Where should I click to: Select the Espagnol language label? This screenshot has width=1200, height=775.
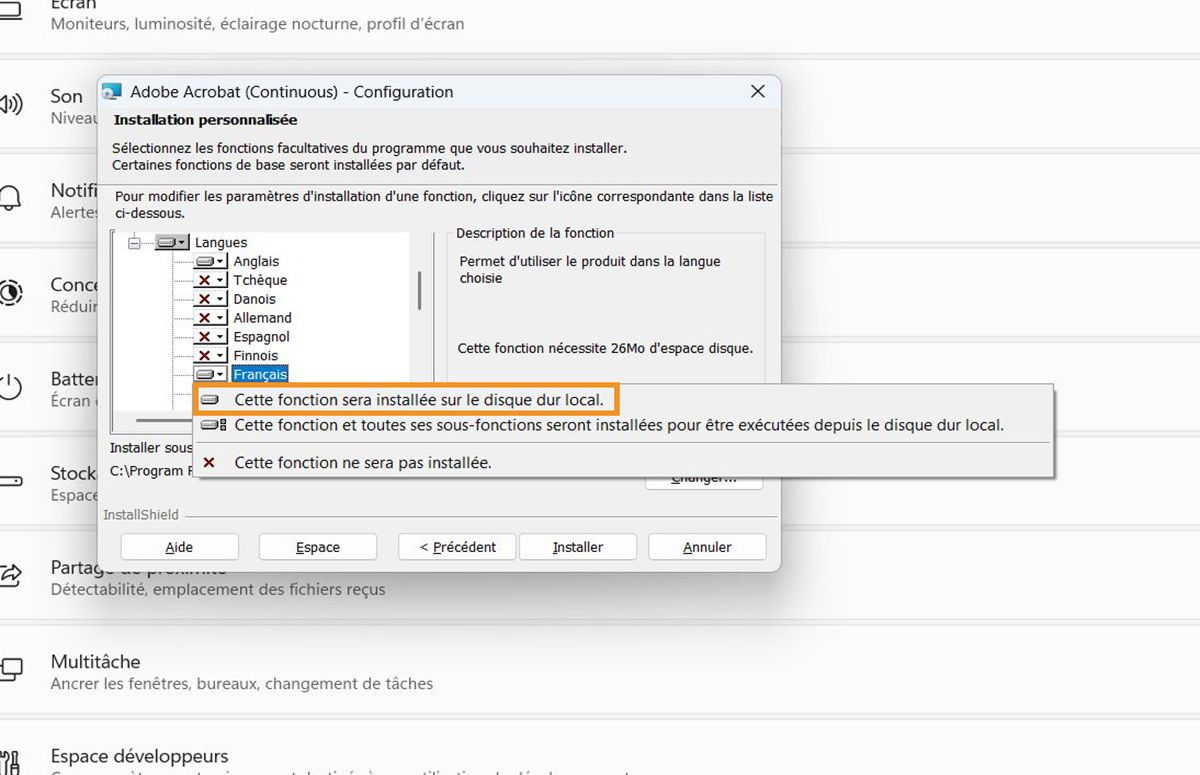click(x=261, y=337)
